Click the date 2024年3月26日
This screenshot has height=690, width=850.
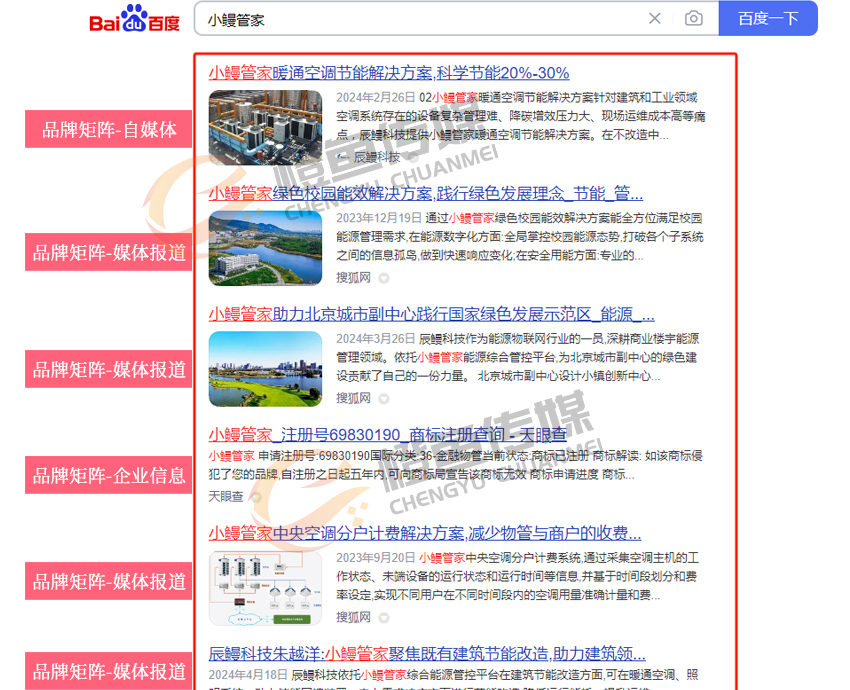(x=376, y=339)
